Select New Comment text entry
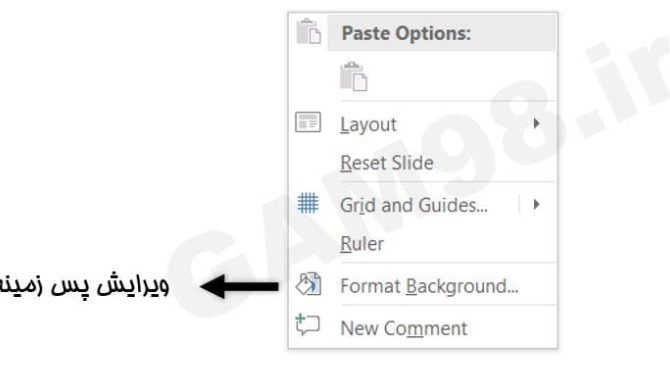The height and width of the screenshot is (388, 670). 404,329
